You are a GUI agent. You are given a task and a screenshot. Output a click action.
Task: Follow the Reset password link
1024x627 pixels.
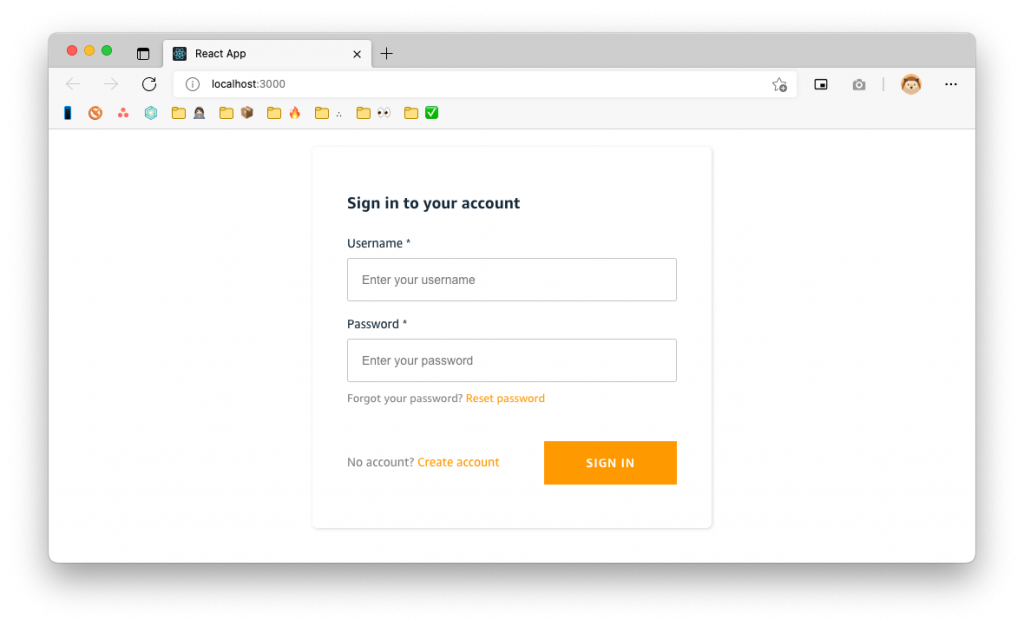point(505,398)
